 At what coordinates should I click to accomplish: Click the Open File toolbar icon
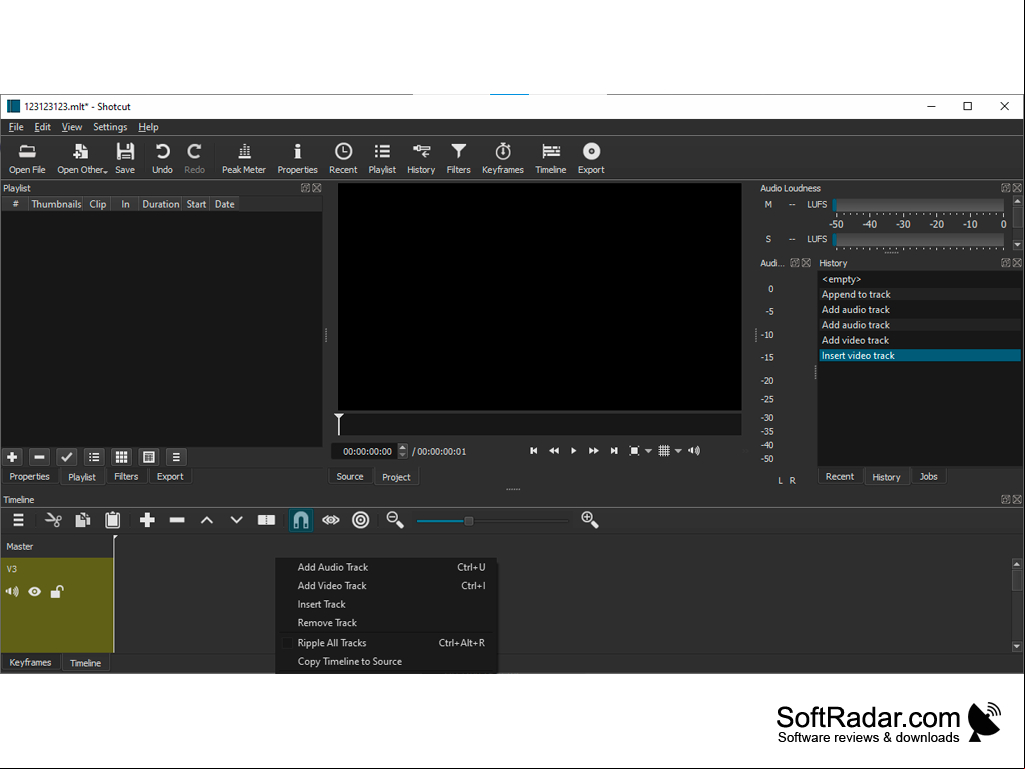tap(27, 158)
